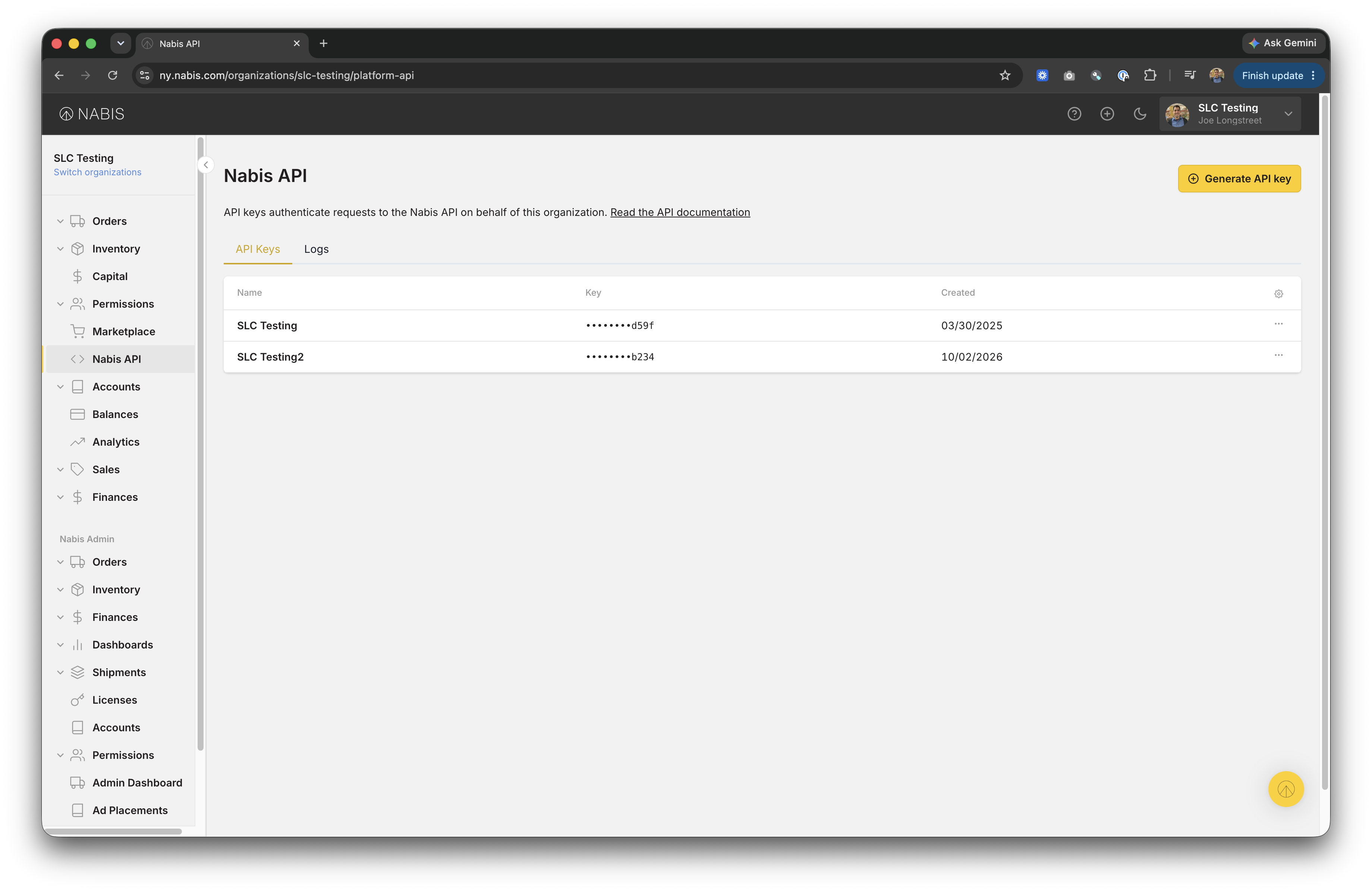
Task: Expand Shipments under Nabis Admin
Action: (x=60, y=673)
